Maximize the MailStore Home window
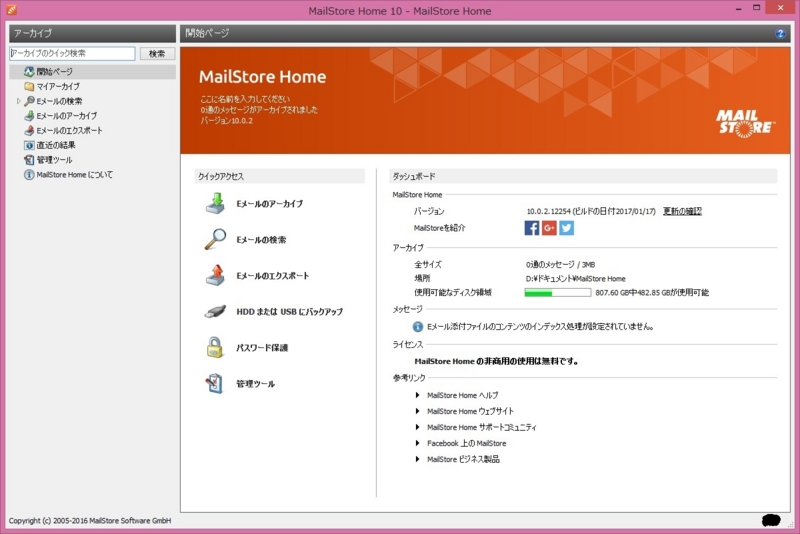The image size is (800, 534). (757, 8)
